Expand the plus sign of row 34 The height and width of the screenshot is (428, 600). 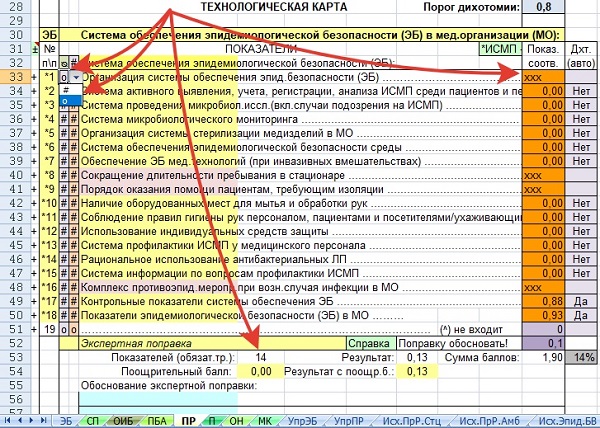pyautogui.click(x=34, y=91)
